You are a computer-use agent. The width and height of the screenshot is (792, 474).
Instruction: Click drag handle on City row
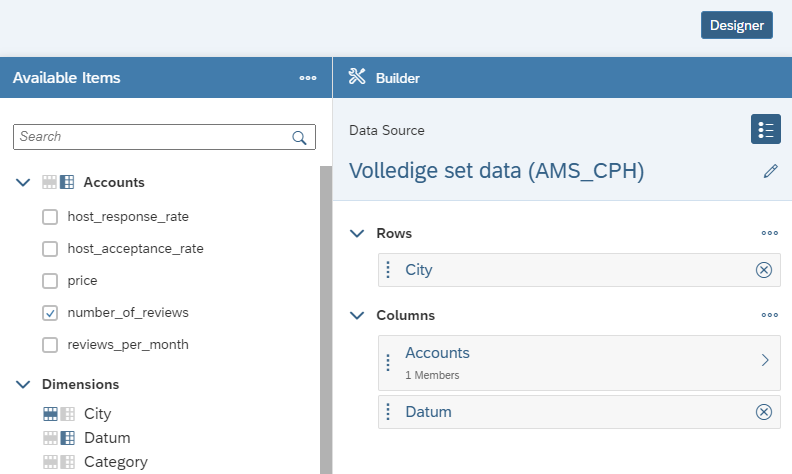click(388, 270)
